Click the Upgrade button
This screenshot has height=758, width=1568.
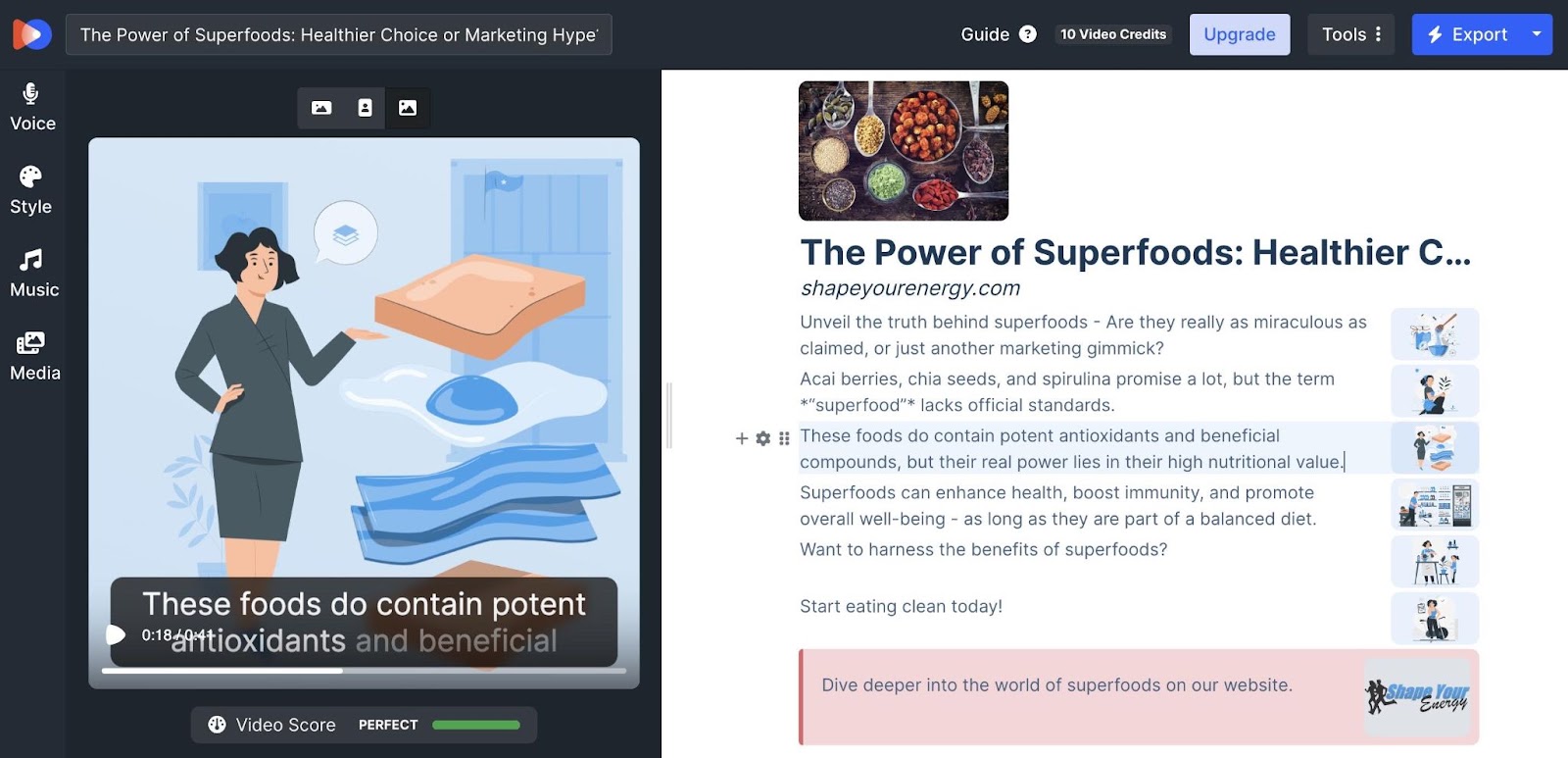point(1239,33)
